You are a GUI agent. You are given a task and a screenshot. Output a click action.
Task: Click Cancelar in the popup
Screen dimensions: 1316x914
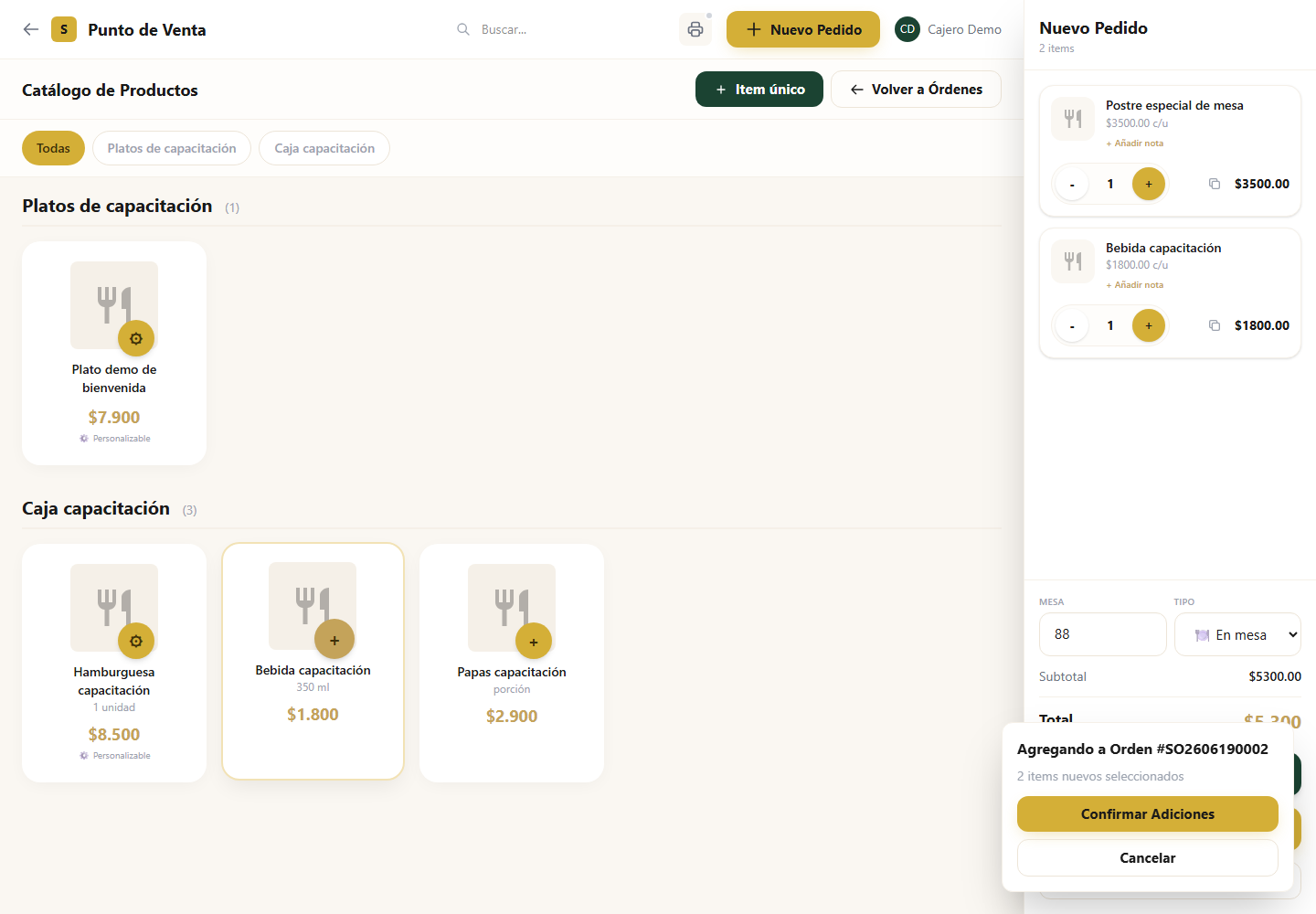(x=1148, y=858)
